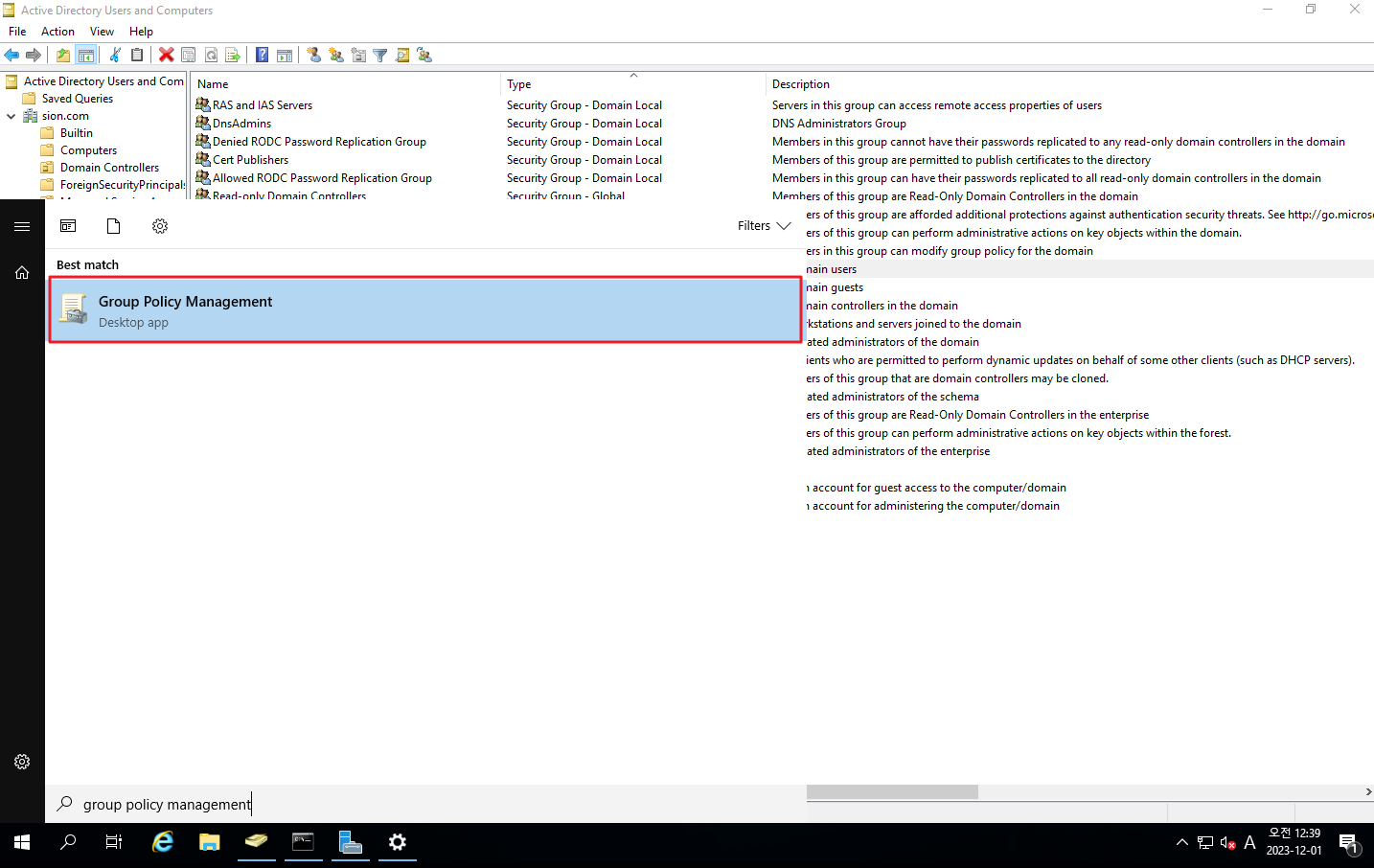Select the Domain Controllers OU
Viewport: 1374px width, 868px height.
[109, 168]
